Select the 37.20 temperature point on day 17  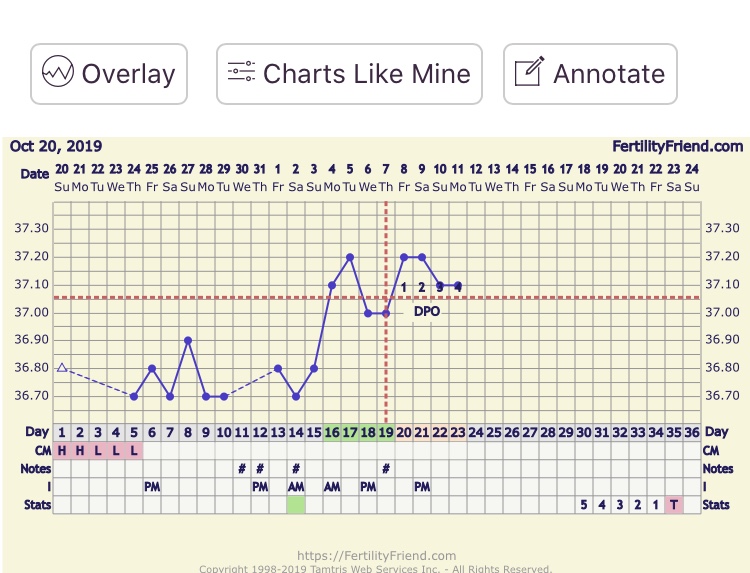pos(350,257)
